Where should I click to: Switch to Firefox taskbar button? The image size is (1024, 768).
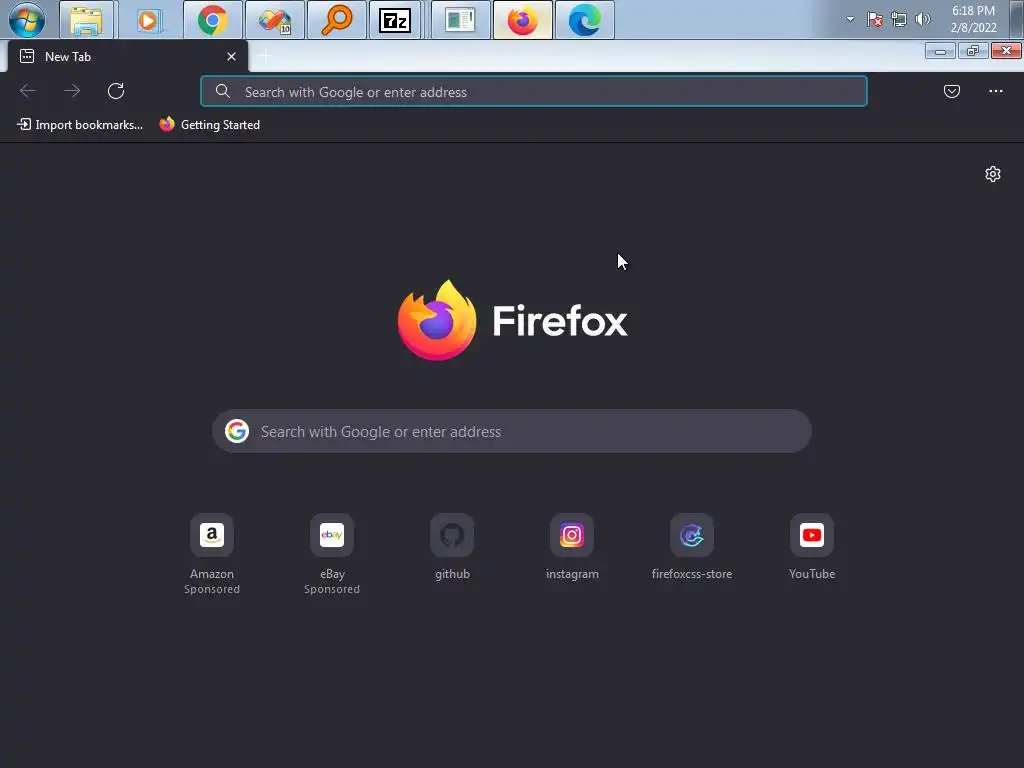pos(522,20)
